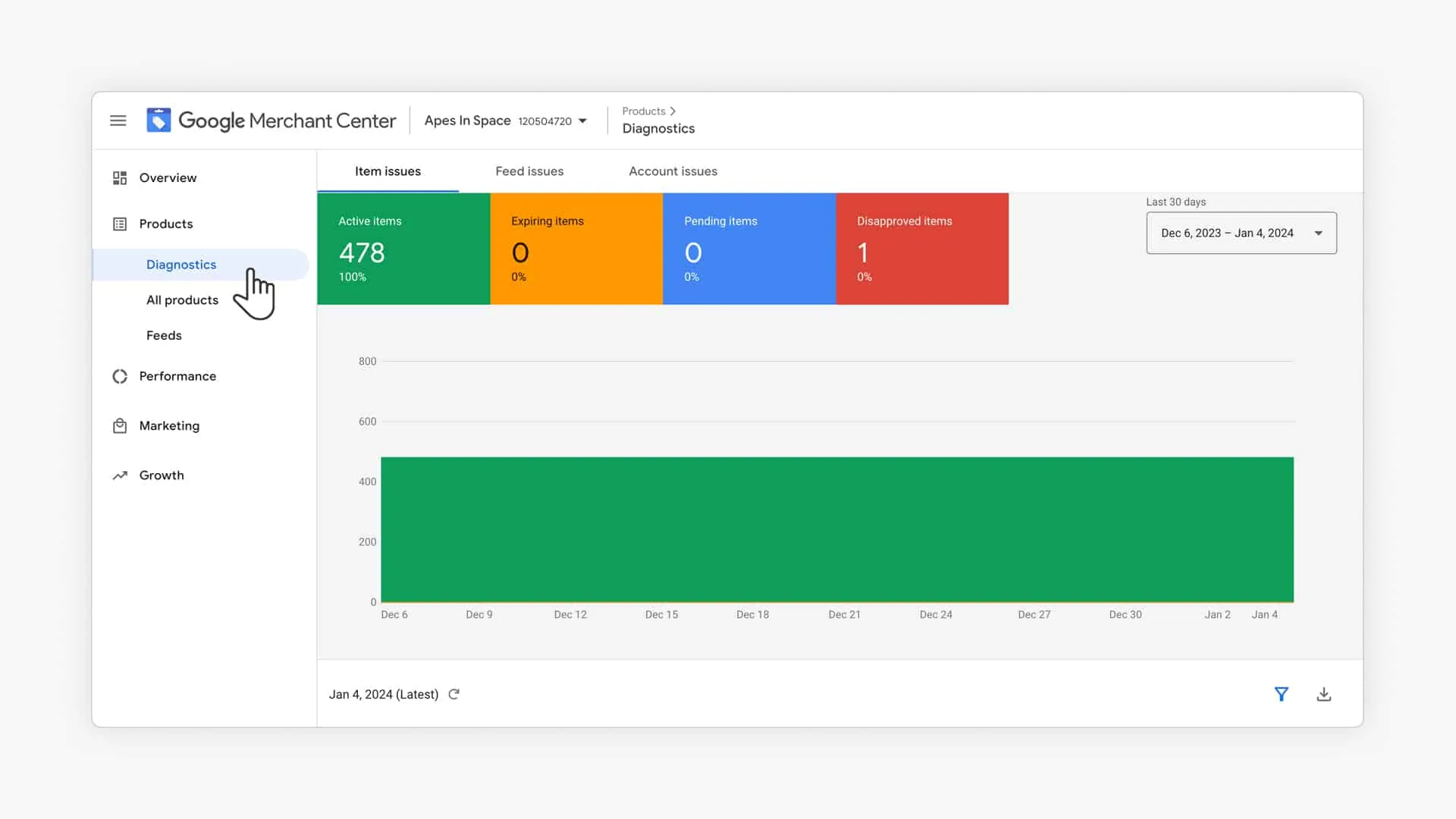Click the Marketing shopping bag icon
The height and width of the screenshot is (819, 1456).
click(x=120, y=426)
